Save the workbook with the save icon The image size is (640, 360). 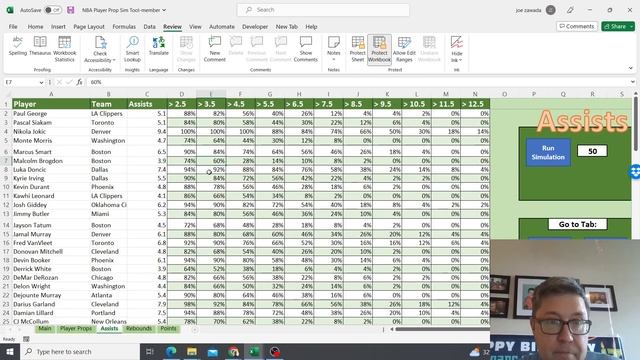coord(71,10)
